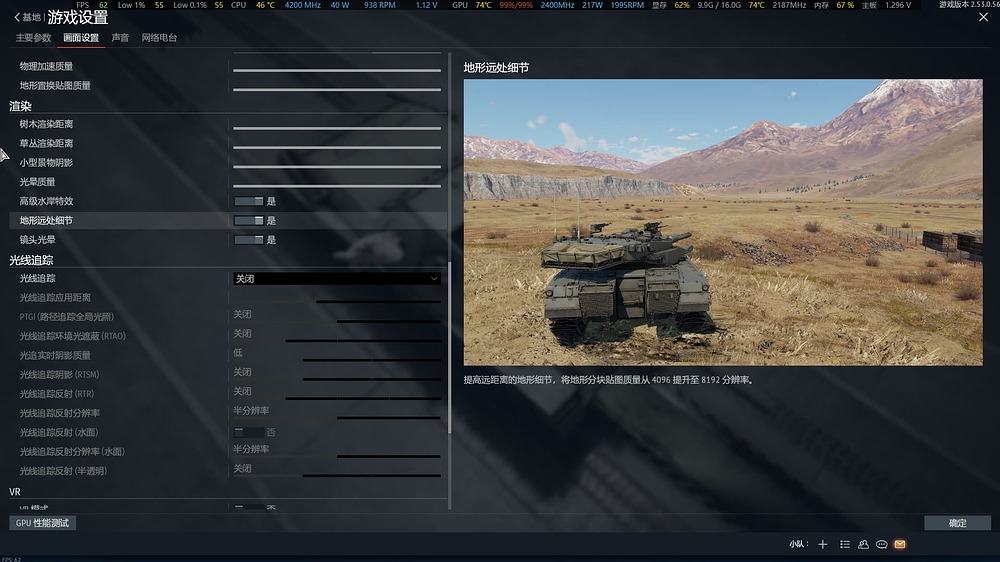Open the 光线追踪 dropdown
Screen dimensions: 1000x562
point(336,279)
